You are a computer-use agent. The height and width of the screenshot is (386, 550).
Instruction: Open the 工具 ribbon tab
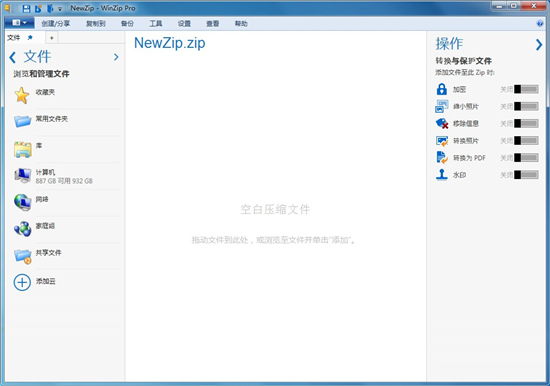tap(156, 24)
